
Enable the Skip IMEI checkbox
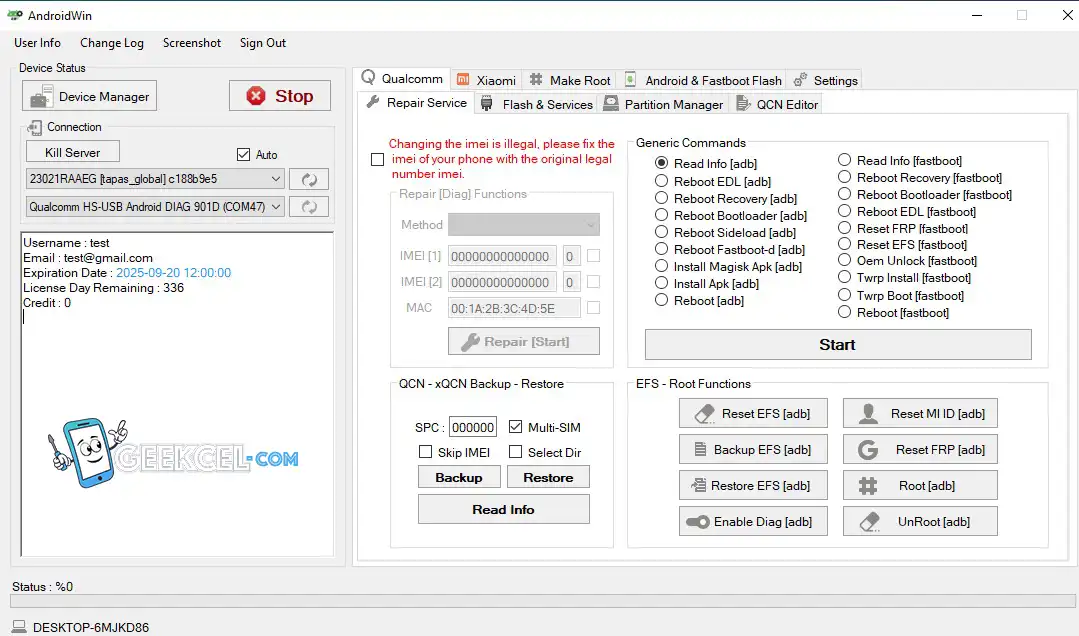(x=425, y=452)
